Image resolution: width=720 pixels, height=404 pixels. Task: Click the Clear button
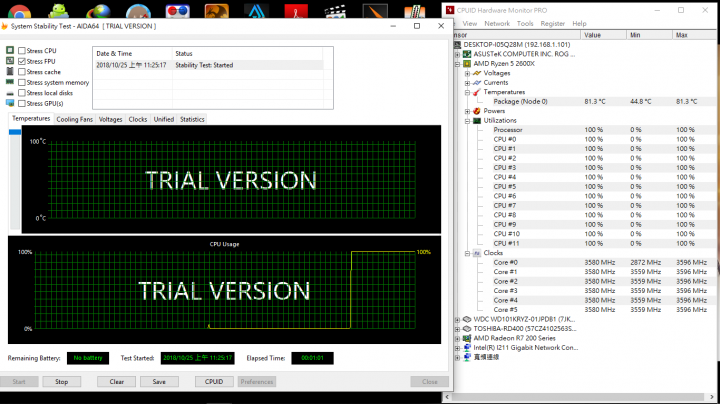pyautogui.click(x=117, y=382)
